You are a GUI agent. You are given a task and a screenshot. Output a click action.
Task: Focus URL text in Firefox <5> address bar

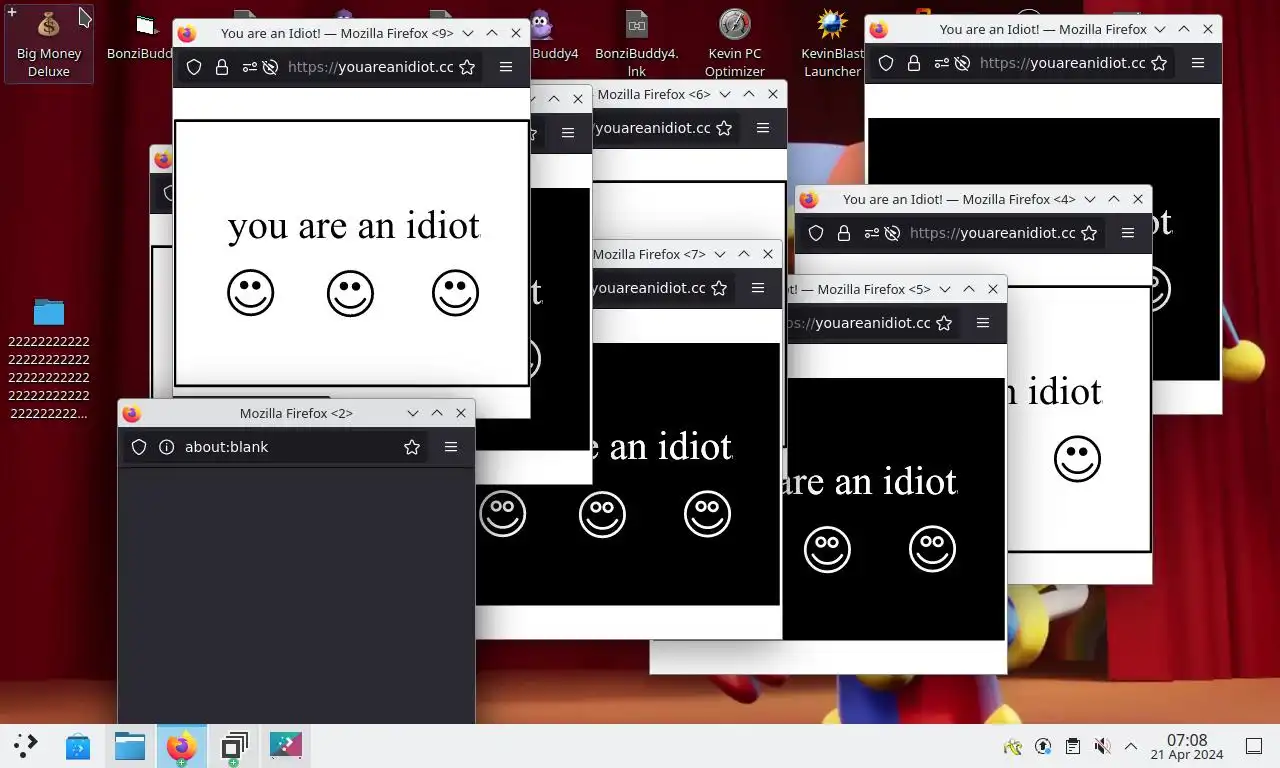pos(860,323)
